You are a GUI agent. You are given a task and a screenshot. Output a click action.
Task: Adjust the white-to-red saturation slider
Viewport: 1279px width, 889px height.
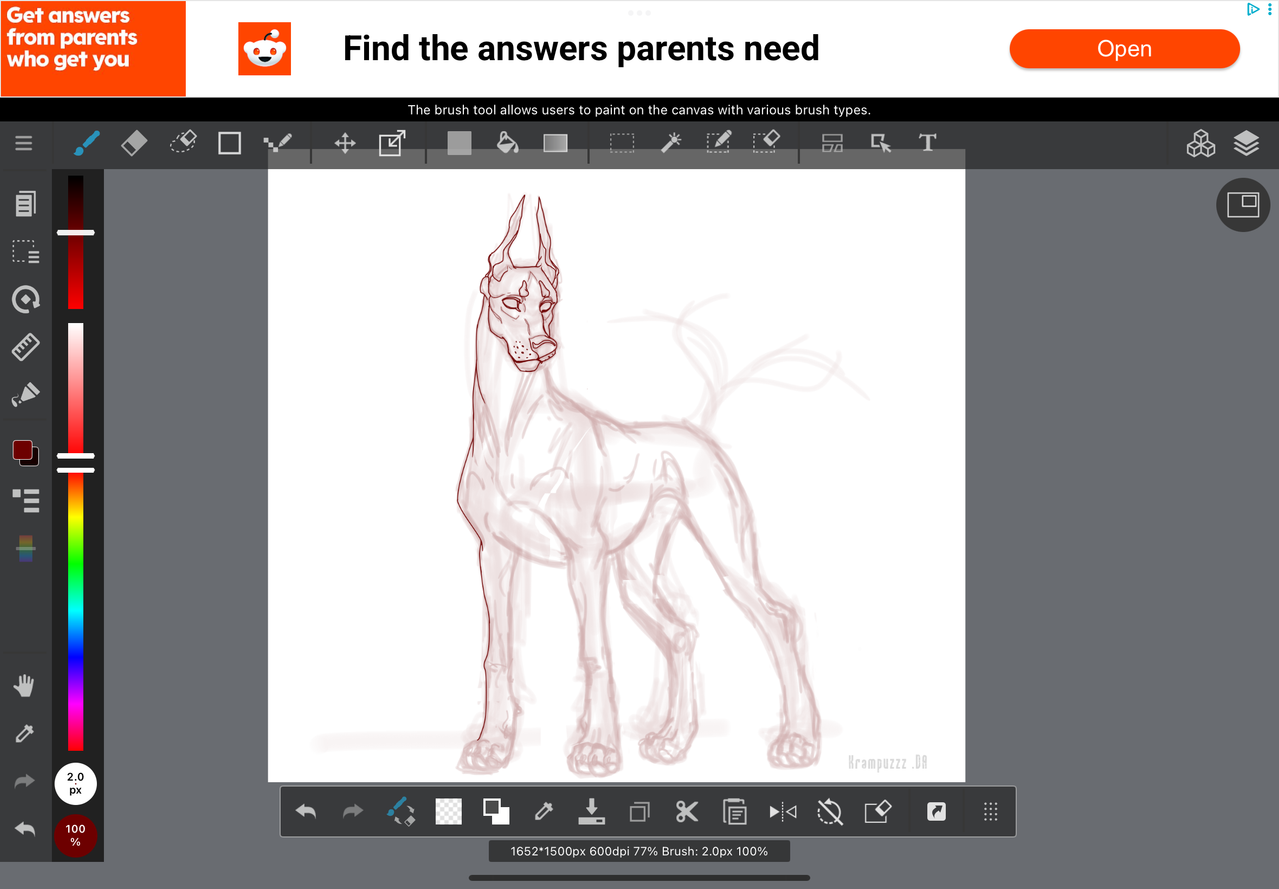click(x=76, y=388)
